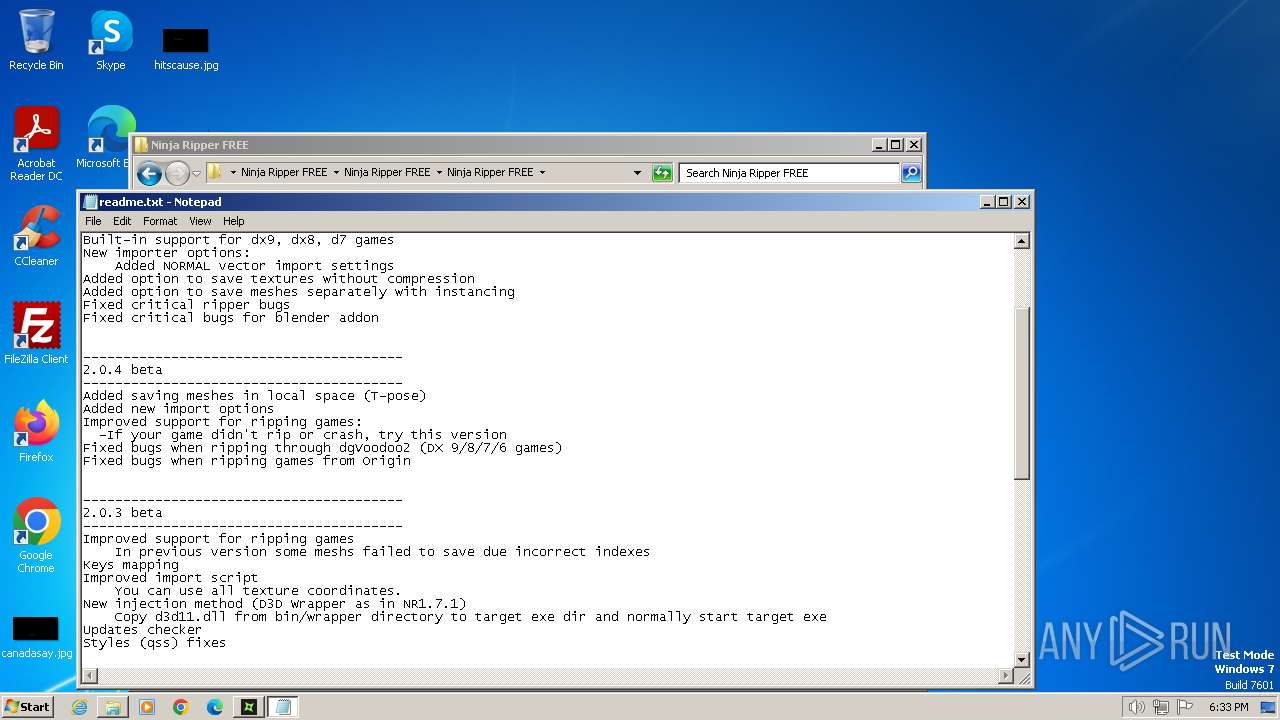
Task: Maximize the Ninja Ripper FREE Explorer window
Action: click(895, 145)
